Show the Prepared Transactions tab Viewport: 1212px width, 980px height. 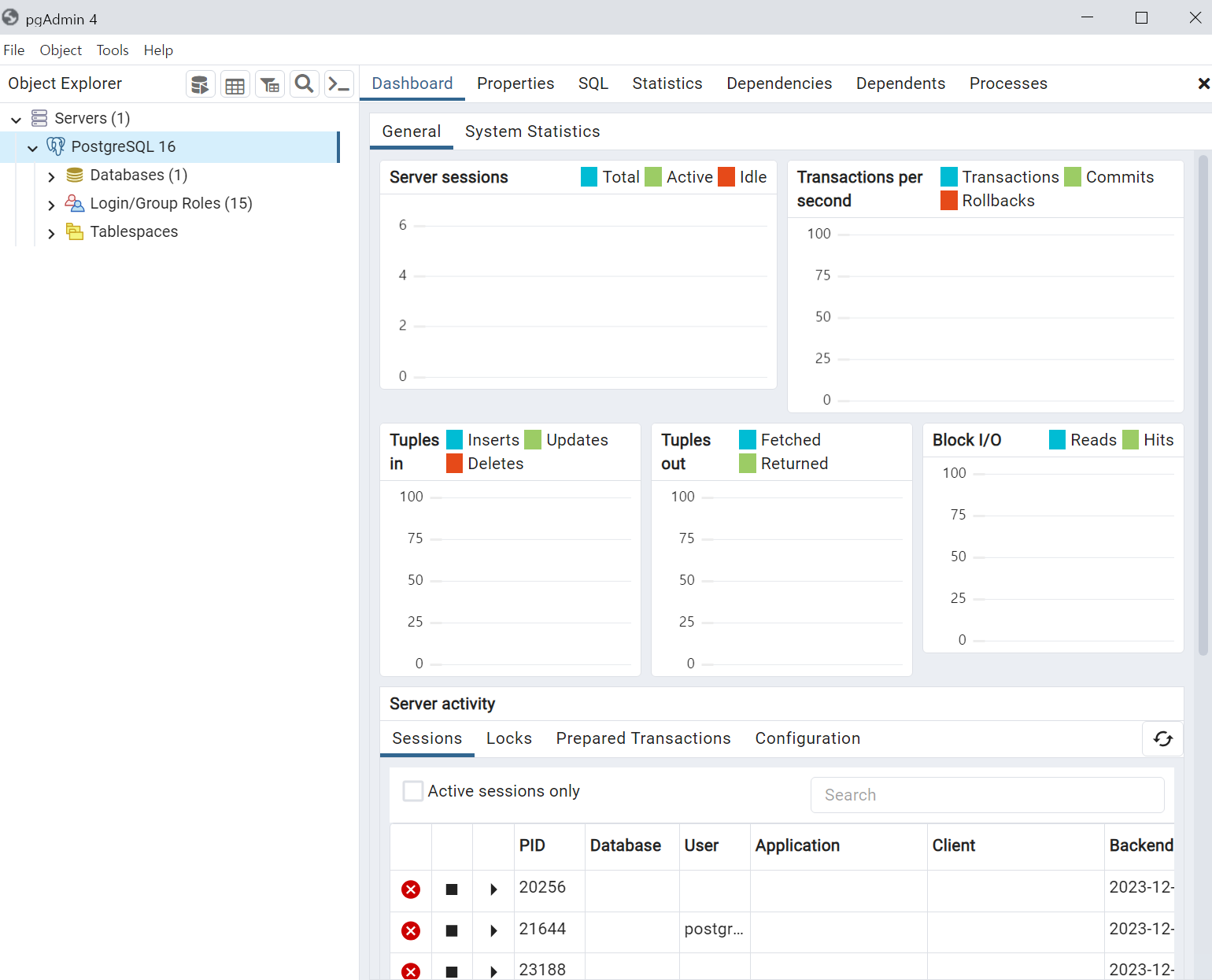pos(644,738)
